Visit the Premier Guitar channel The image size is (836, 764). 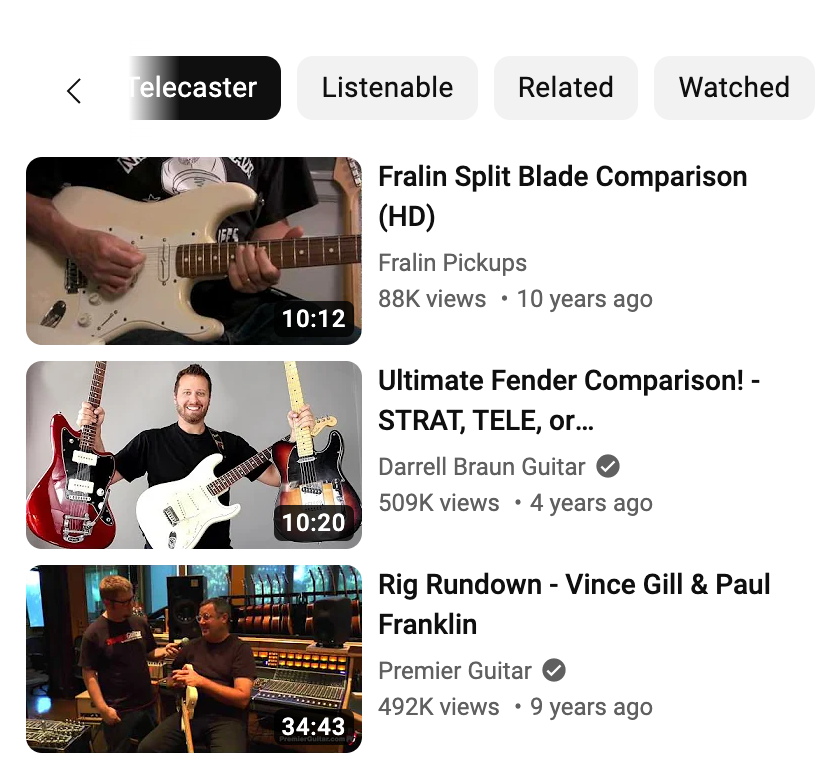[x=455, y=671]
